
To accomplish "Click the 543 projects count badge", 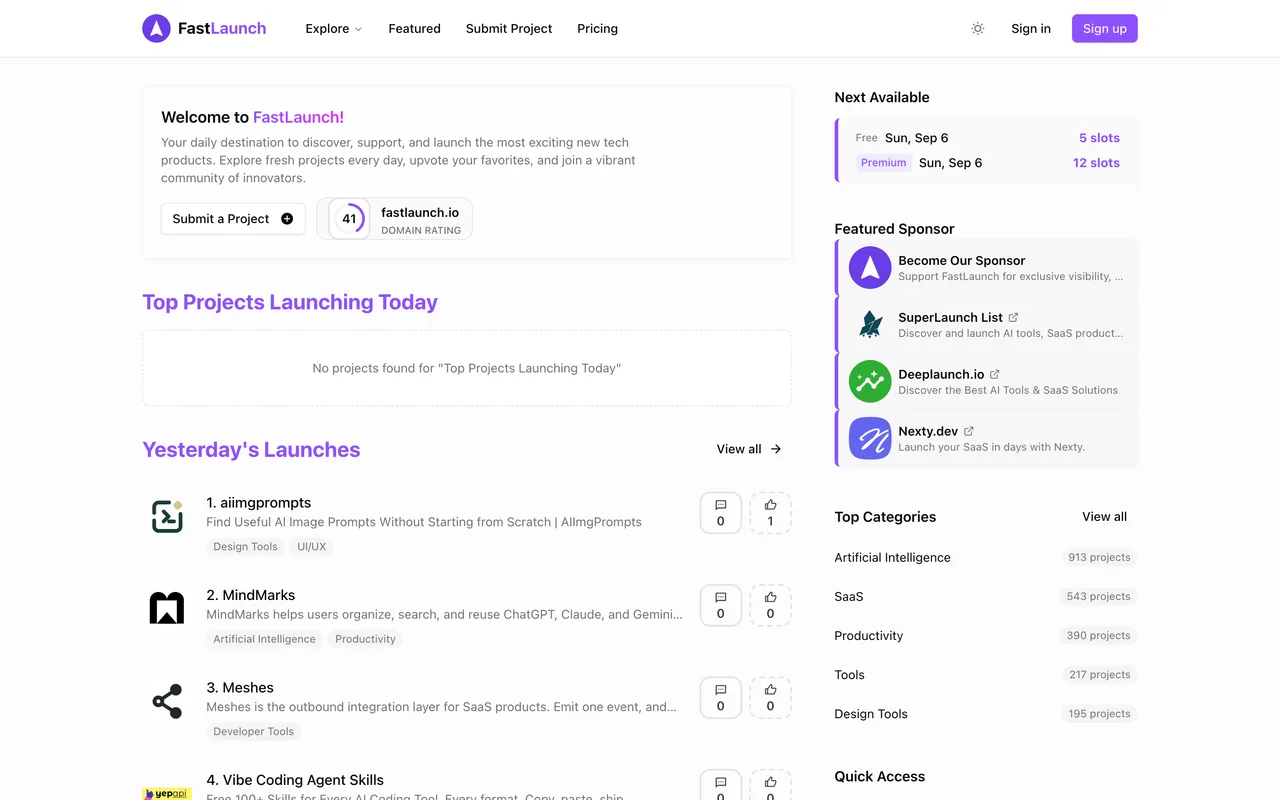I will coord(1098,597).
